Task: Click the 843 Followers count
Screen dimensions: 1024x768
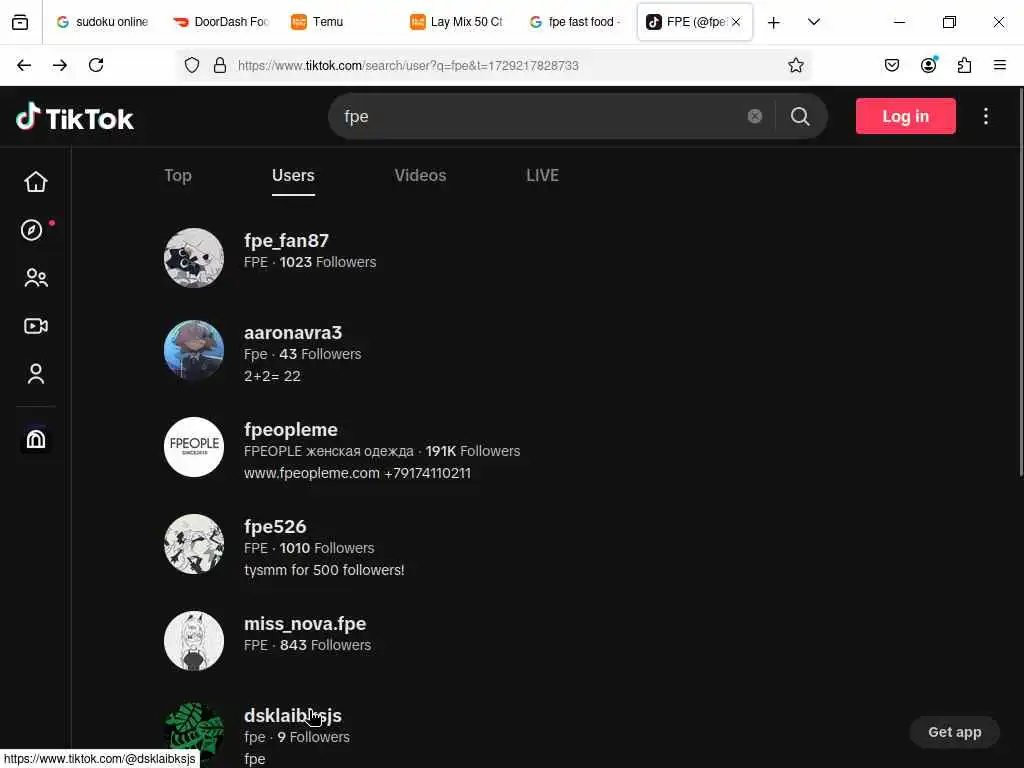Action: pyautogui.click(x=325, y=645)
